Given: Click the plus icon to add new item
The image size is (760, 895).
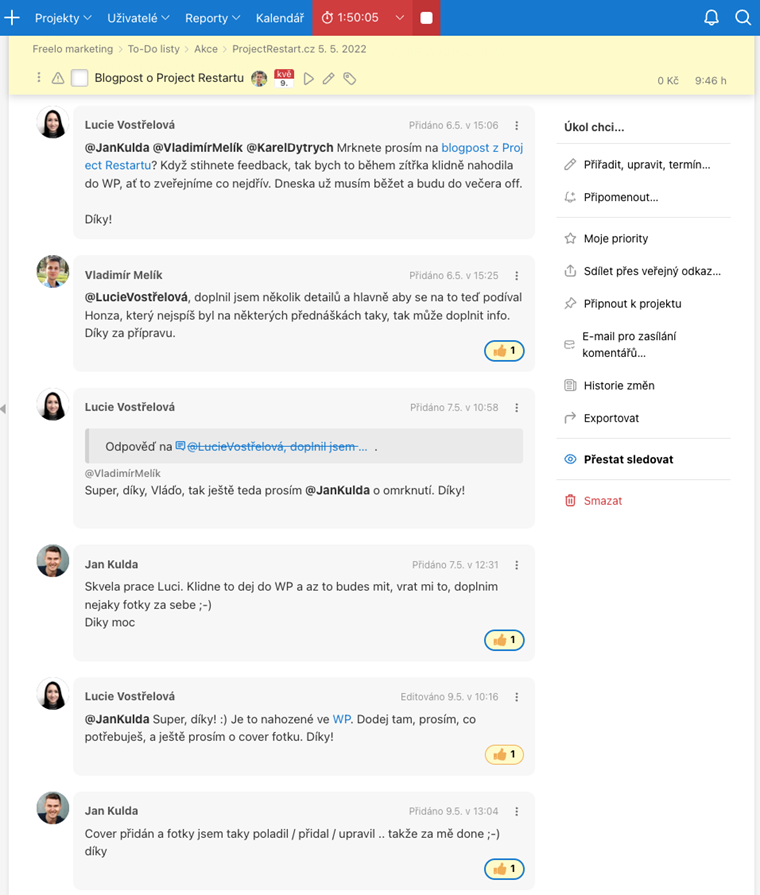Looking at the screenshot, I should [x=13, y=18].
